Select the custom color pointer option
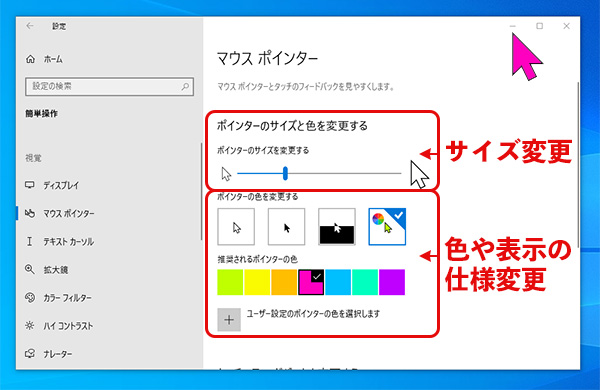 pyautogui.click(x=387, y=227)
